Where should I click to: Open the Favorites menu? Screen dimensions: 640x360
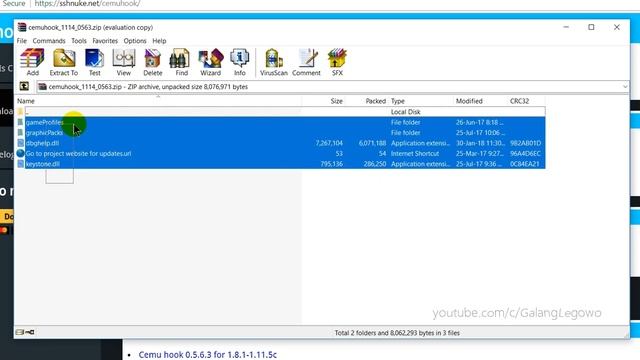tap(105, 41)
